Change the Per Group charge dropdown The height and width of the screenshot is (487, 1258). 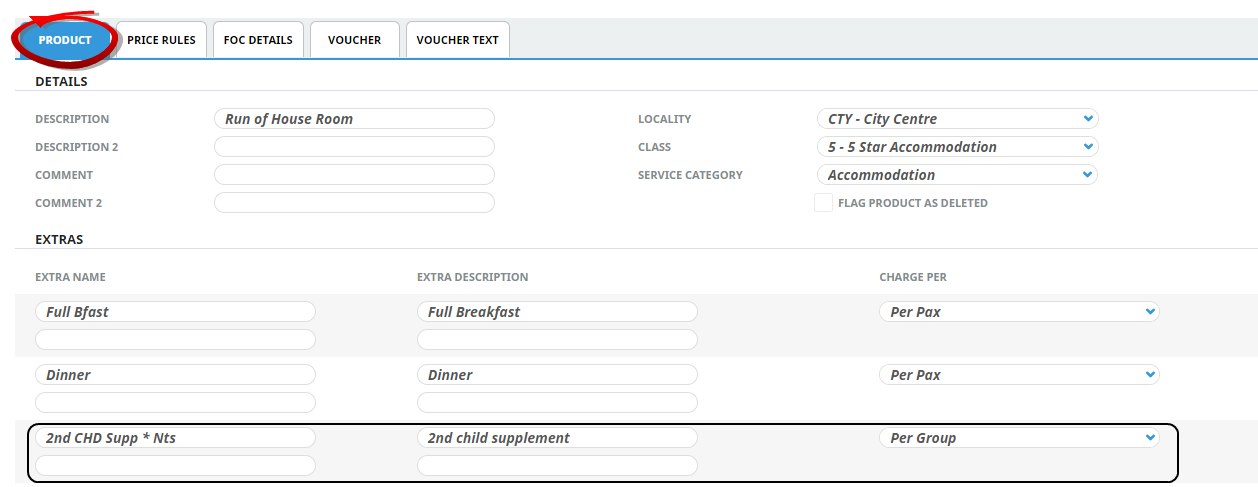pos(1018,438)
